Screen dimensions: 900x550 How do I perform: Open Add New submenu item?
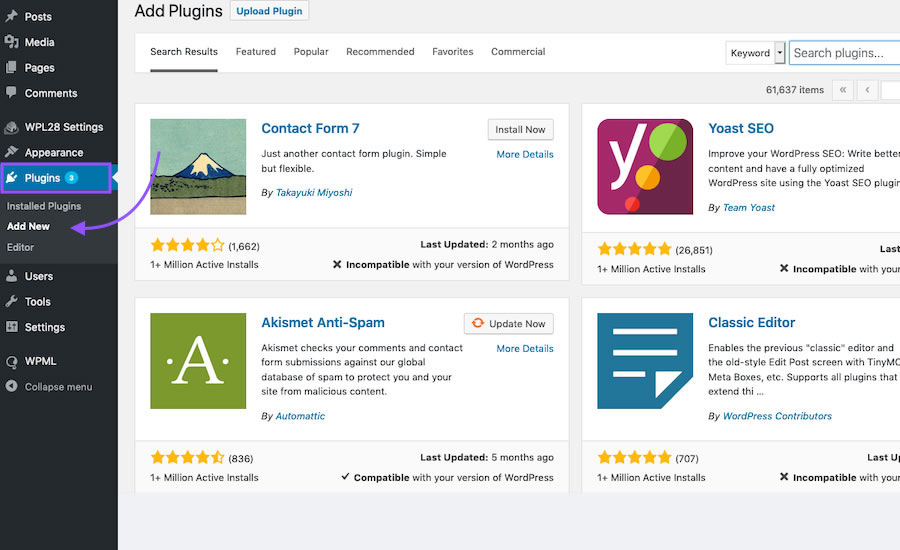[x=28, y=226]
